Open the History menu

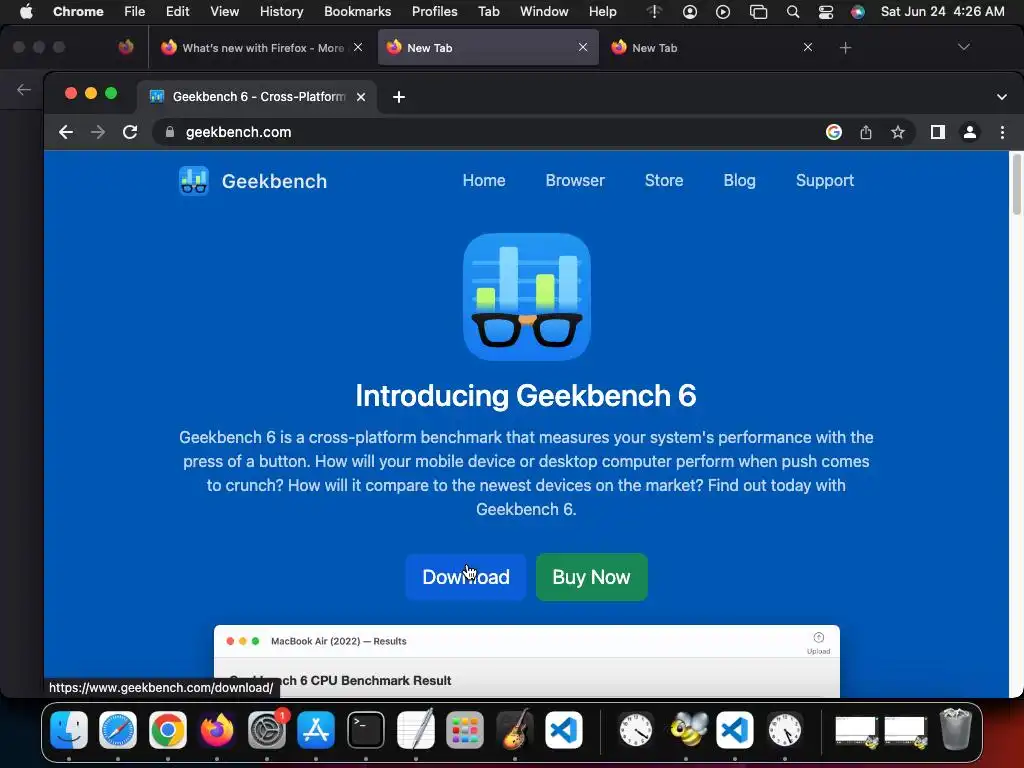point(281,12)
